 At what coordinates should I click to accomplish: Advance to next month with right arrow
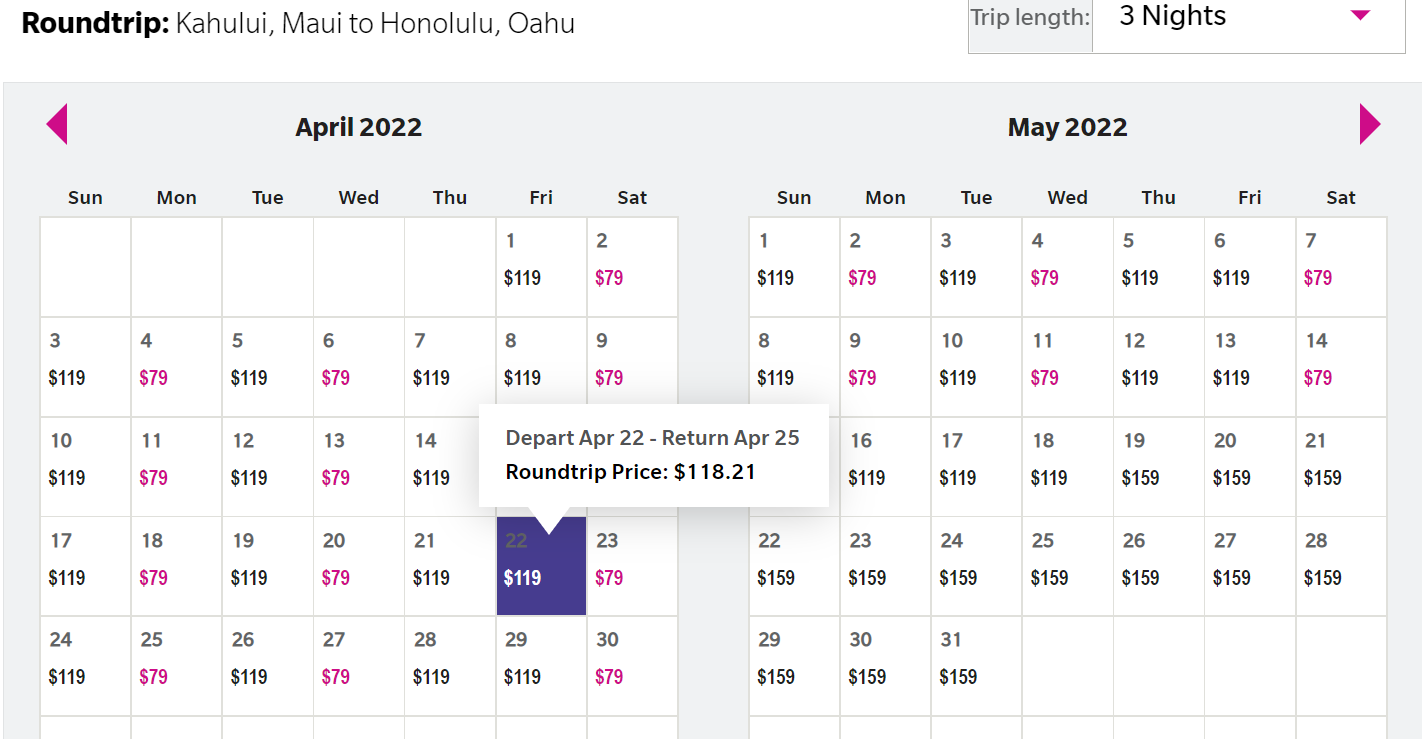[x=1369, y=125]
